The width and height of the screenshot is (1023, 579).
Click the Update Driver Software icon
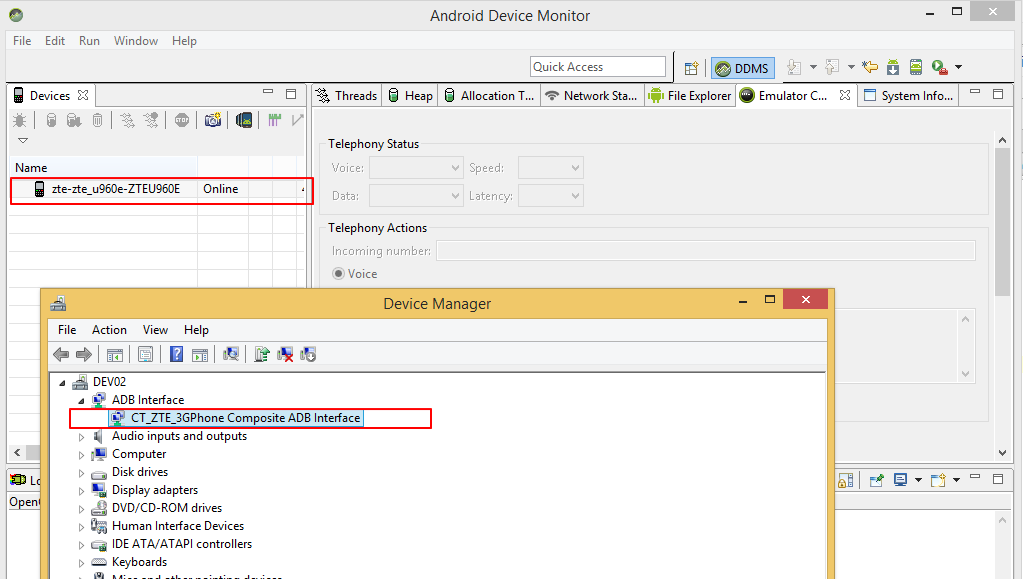(x=262, y=354)
